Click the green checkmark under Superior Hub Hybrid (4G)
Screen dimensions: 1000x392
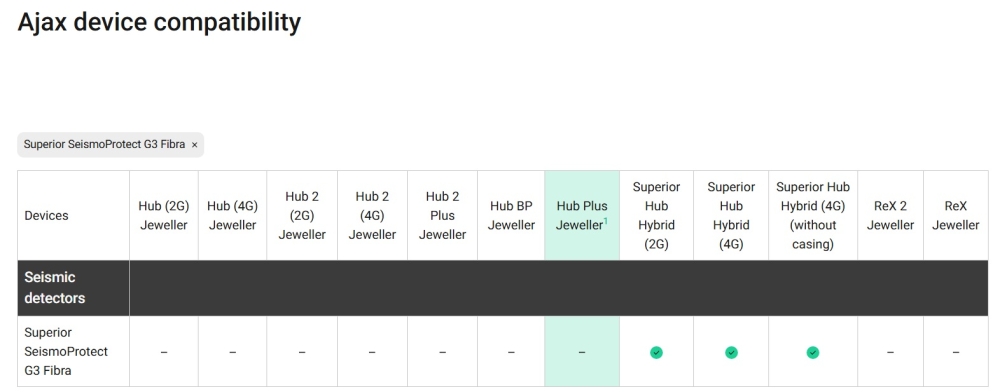pyautogui.click(x=731, y=352)
